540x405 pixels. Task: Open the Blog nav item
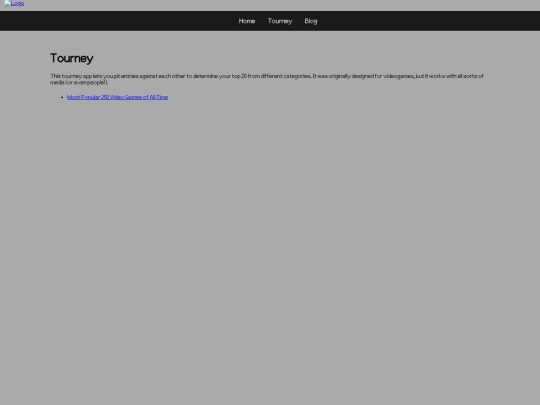[x=311, y=21]
